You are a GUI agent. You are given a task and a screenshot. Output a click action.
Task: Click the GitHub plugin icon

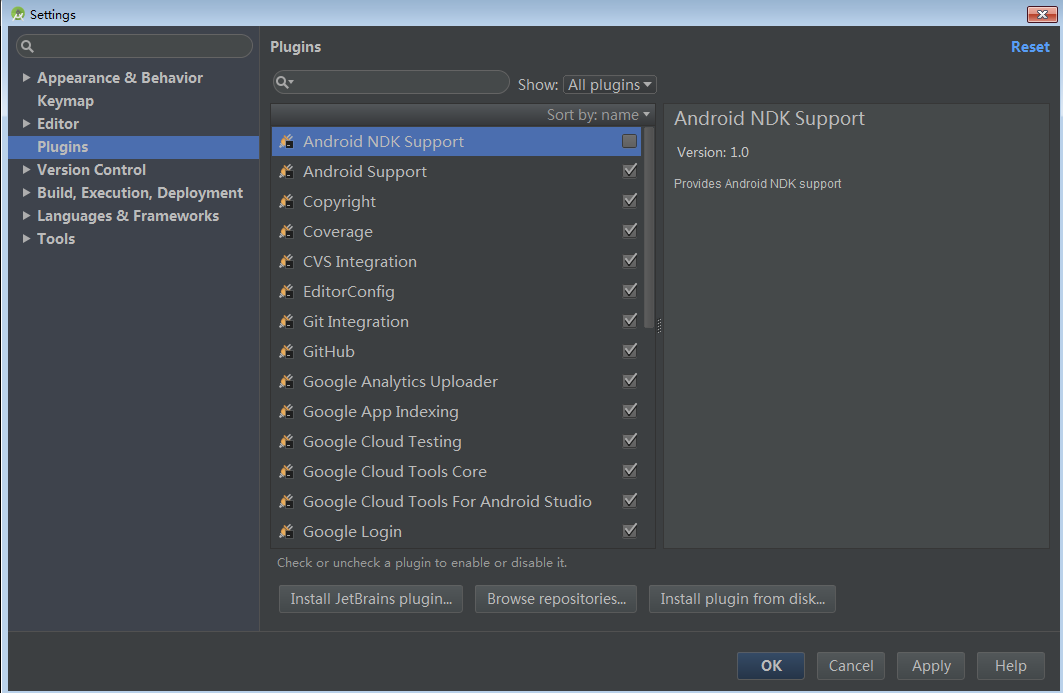pyautogui.click(x=287, y=351)
